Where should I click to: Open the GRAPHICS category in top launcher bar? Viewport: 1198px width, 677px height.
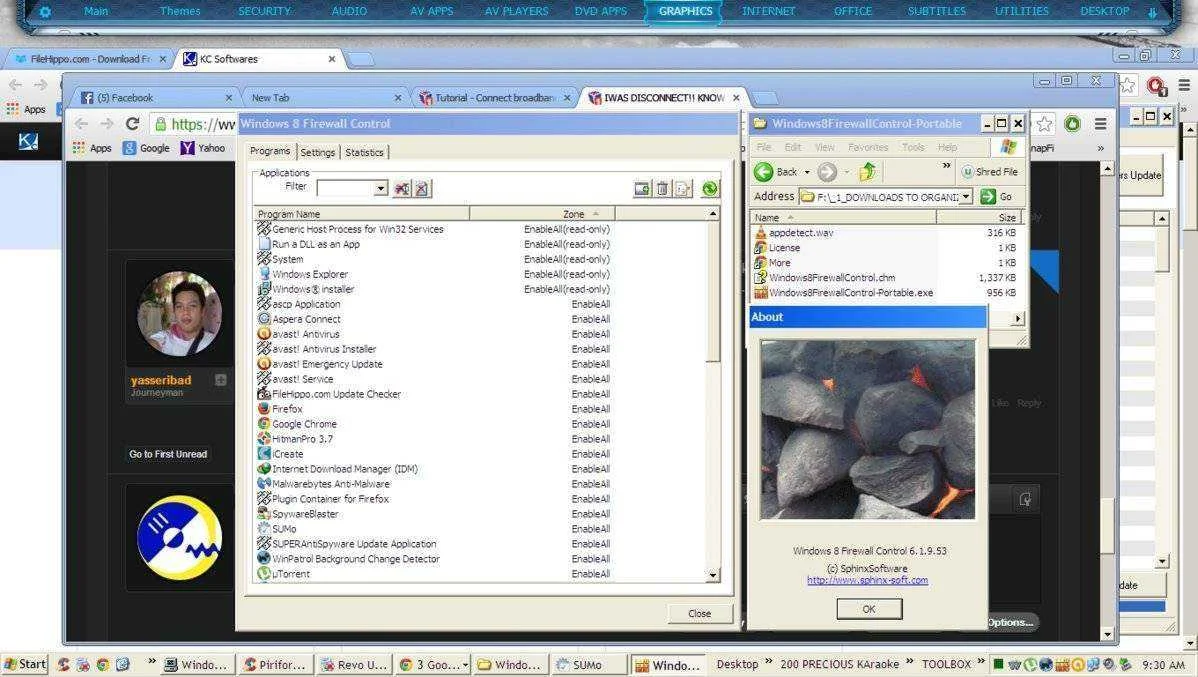point(685,11)
